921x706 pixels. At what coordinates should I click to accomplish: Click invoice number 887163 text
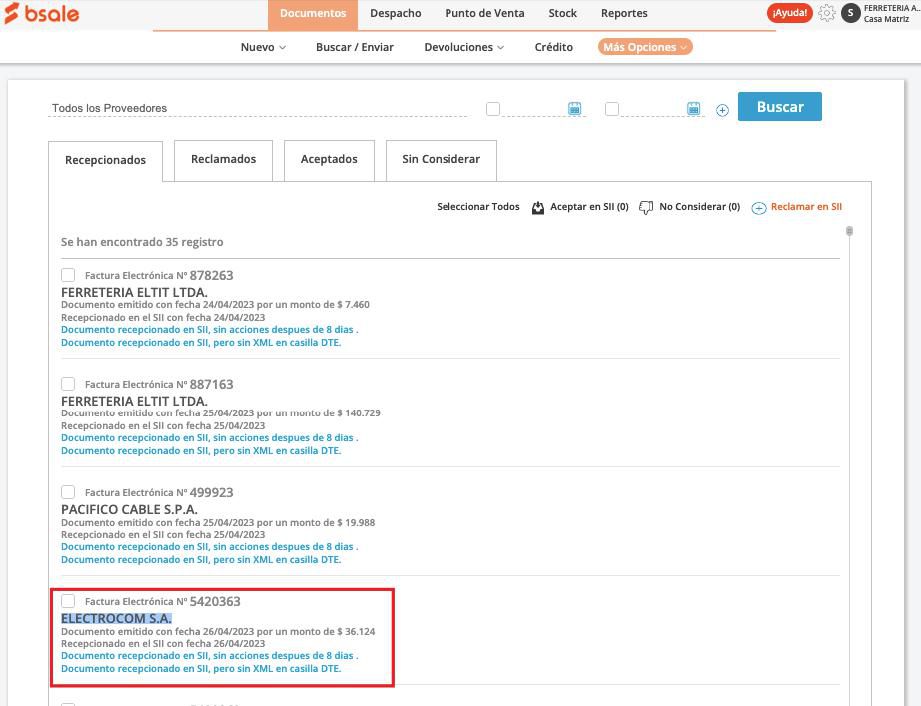tap(211, 384)
